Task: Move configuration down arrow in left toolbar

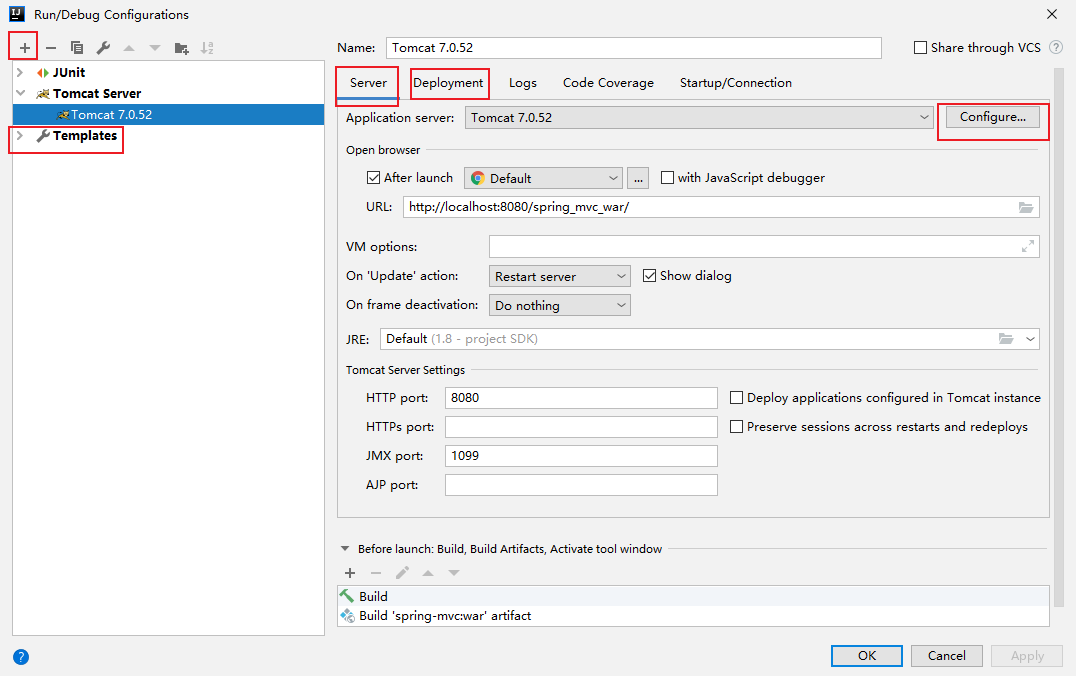Action: [155, 48]
